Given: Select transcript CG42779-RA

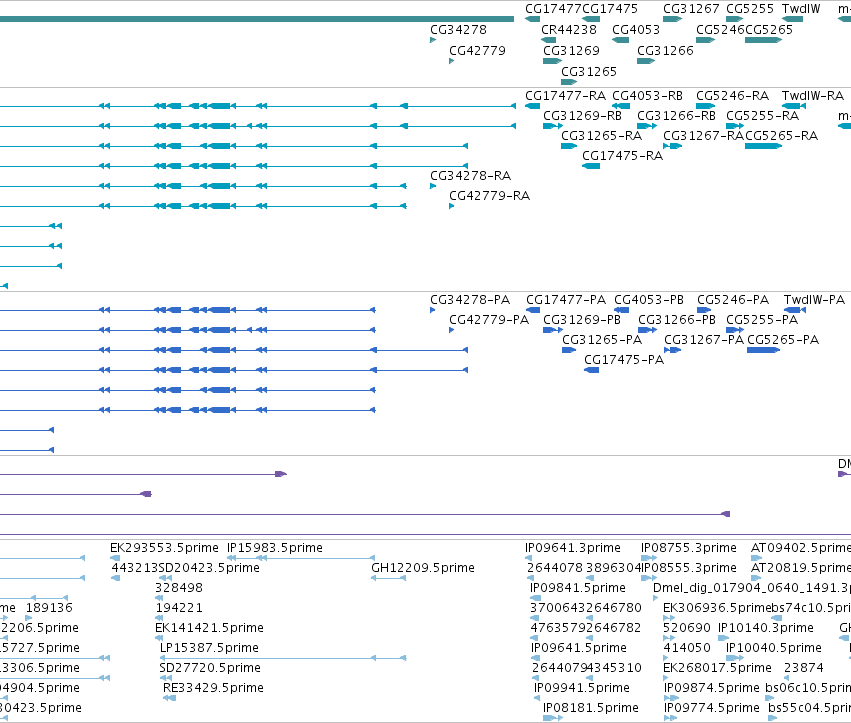Looking at the screenshot, I should (490, 196).
